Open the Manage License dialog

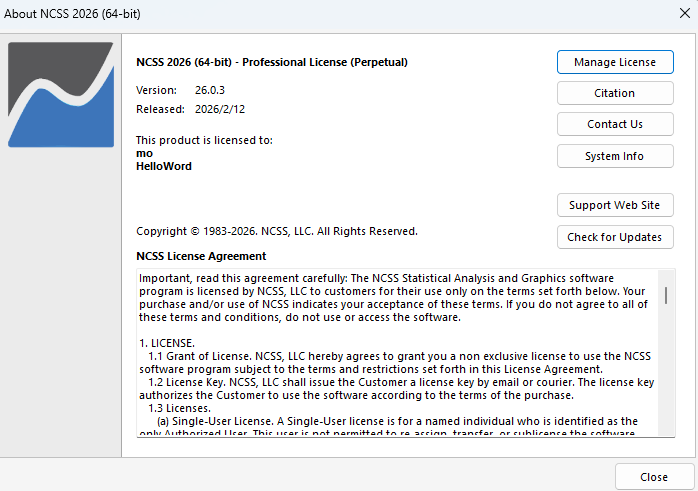(615, 62)
